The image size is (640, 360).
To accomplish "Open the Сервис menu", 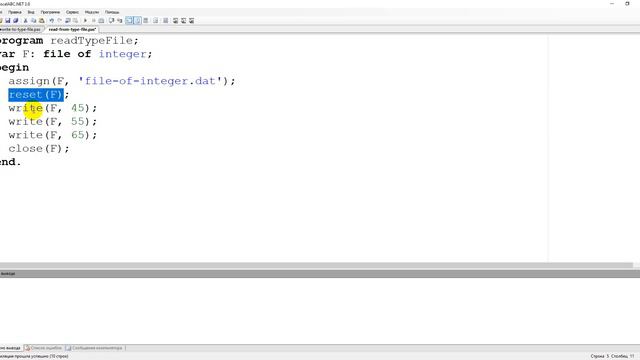I will click(72, 12).
